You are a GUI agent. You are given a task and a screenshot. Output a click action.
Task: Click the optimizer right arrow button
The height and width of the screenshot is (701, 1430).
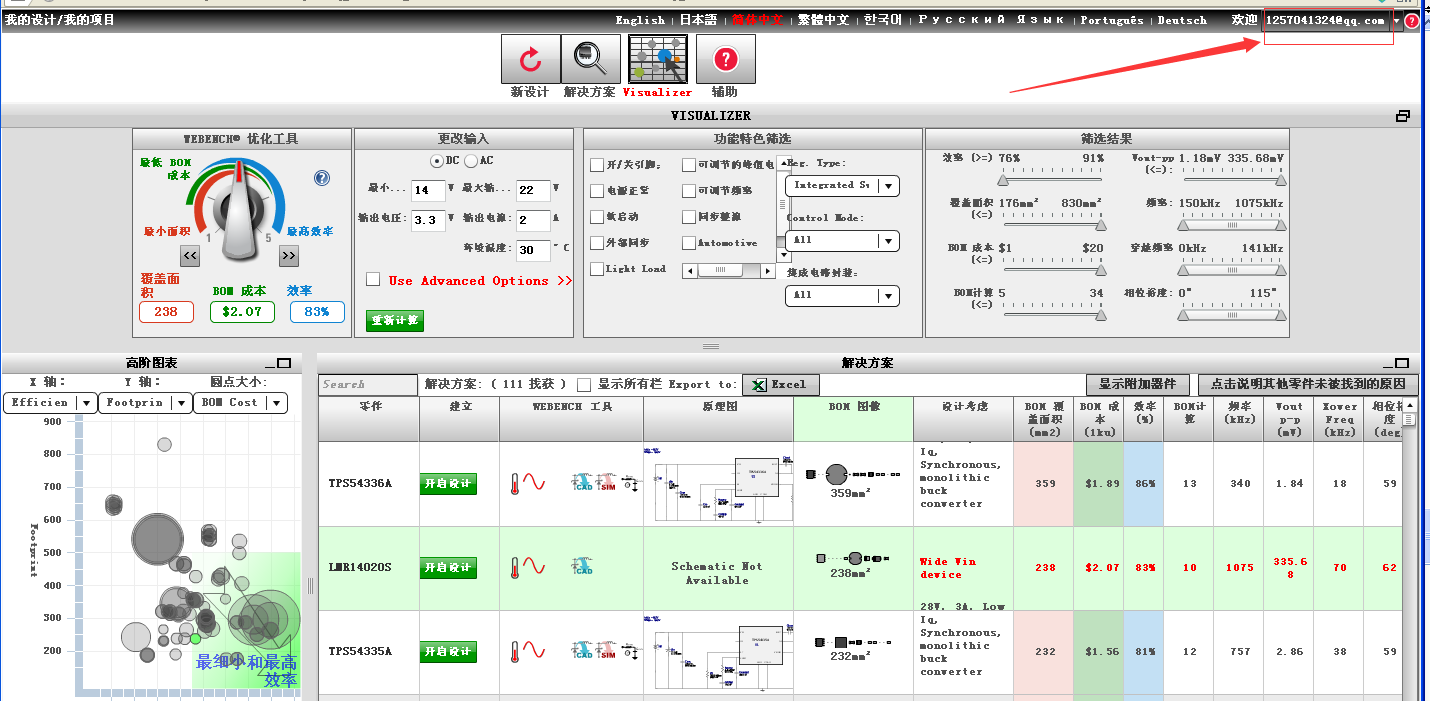click(x=288, y=256)
